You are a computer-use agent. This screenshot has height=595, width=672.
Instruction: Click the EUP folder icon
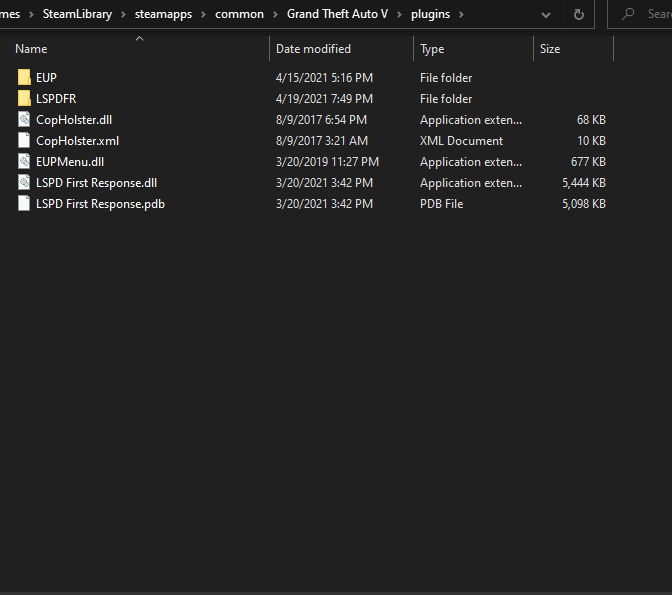pos(24,78)
